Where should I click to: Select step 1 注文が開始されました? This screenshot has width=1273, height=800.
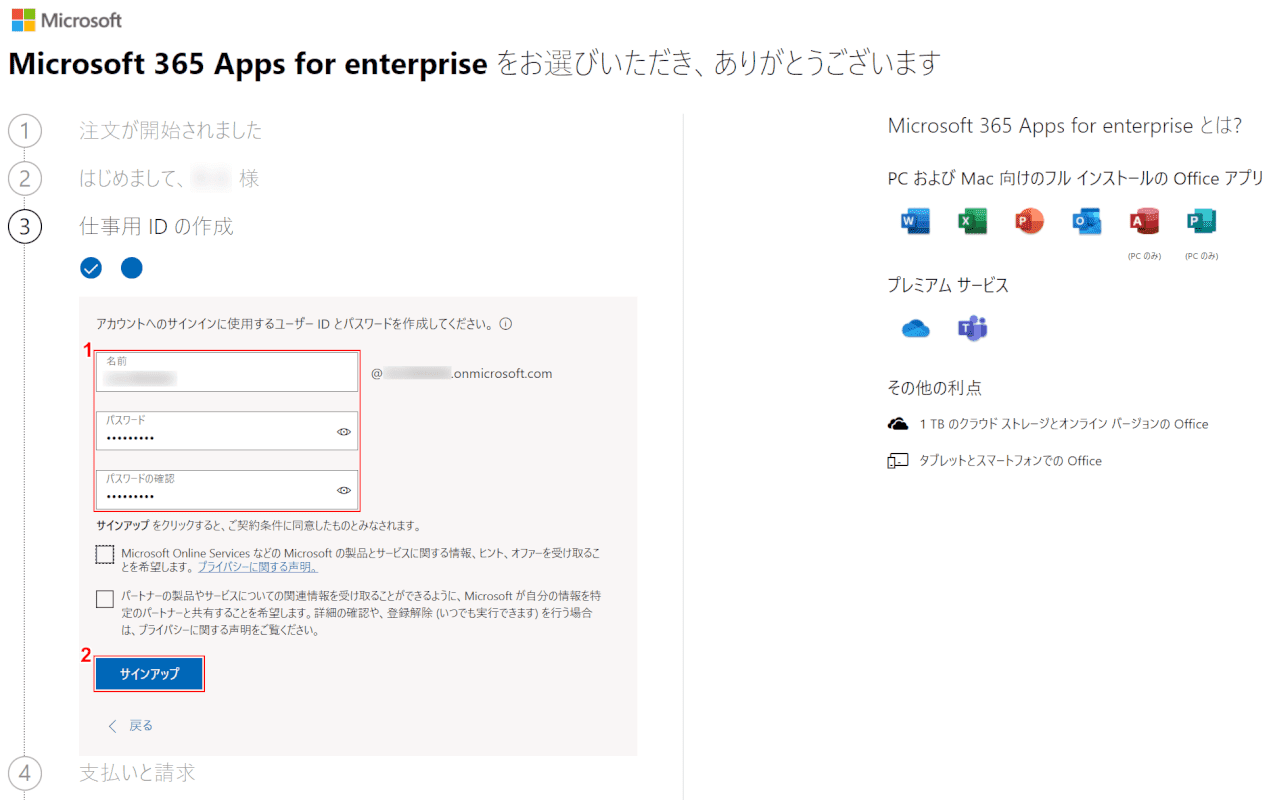click(x=171, y=130)
